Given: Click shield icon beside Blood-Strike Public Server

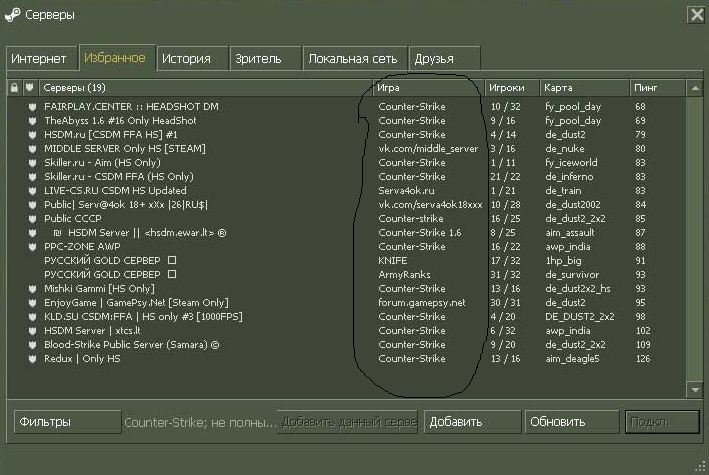Looking at the screenshot, I should tap(32, 345).
